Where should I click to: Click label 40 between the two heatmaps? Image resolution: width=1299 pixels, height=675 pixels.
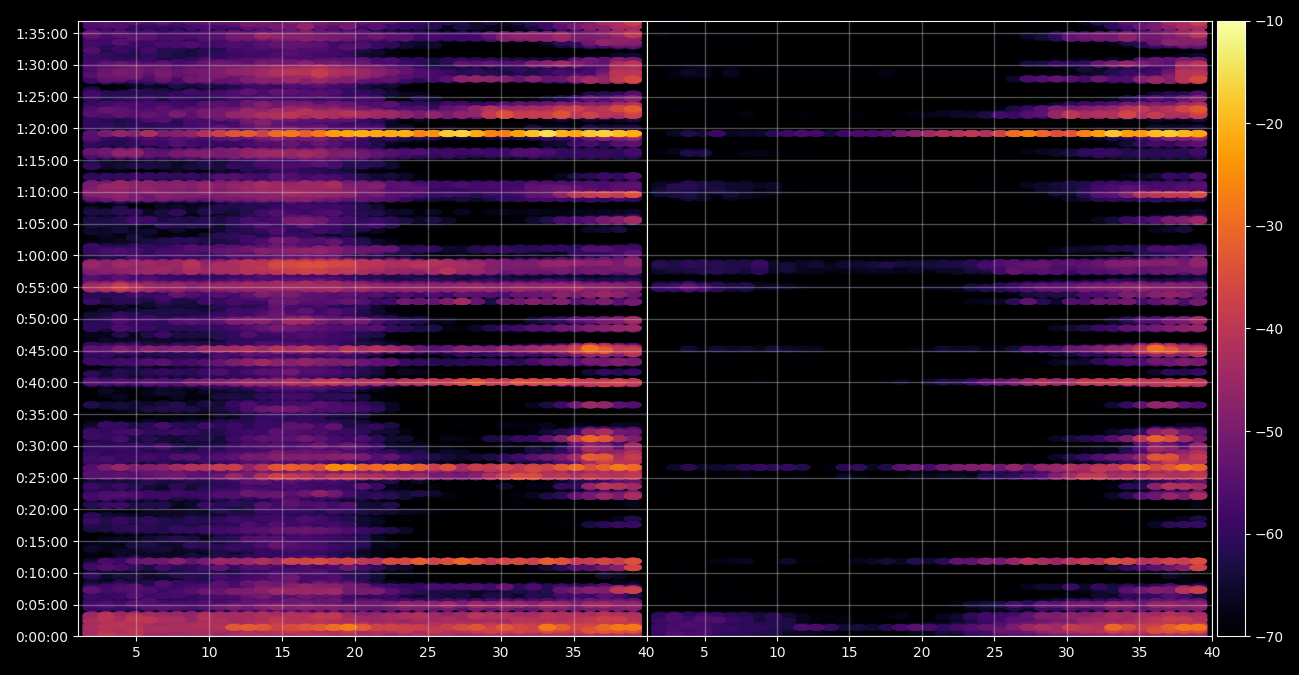coord(646,653)
